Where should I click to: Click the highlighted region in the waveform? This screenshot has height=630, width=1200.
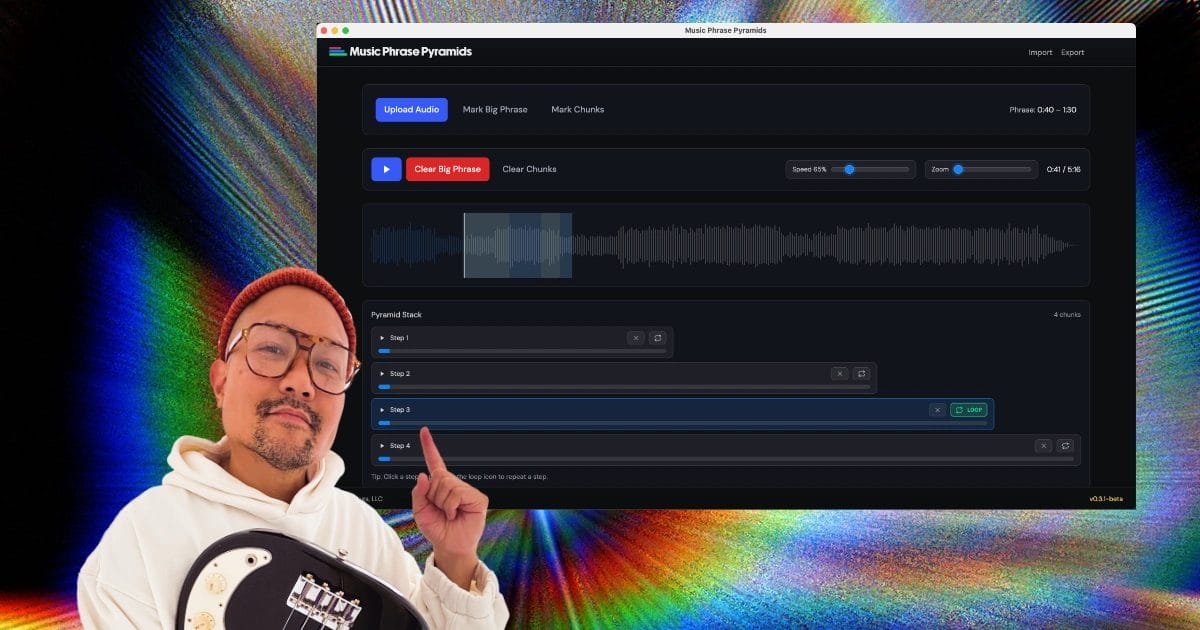tap(518, 245)
